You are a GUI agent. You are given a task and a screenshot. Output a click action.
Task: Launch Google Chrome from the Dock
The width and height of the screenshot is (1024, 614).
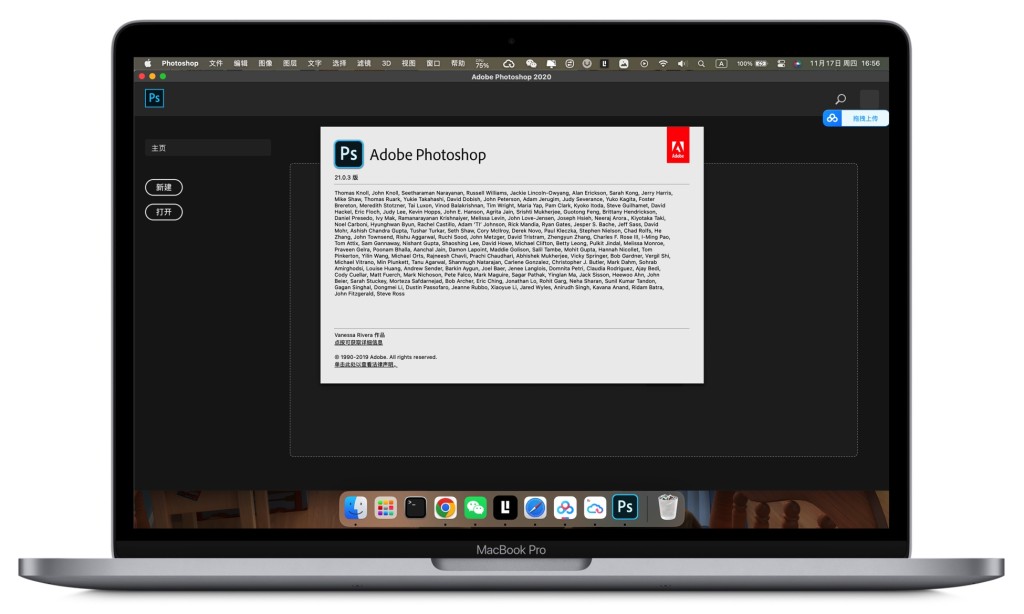446,508
